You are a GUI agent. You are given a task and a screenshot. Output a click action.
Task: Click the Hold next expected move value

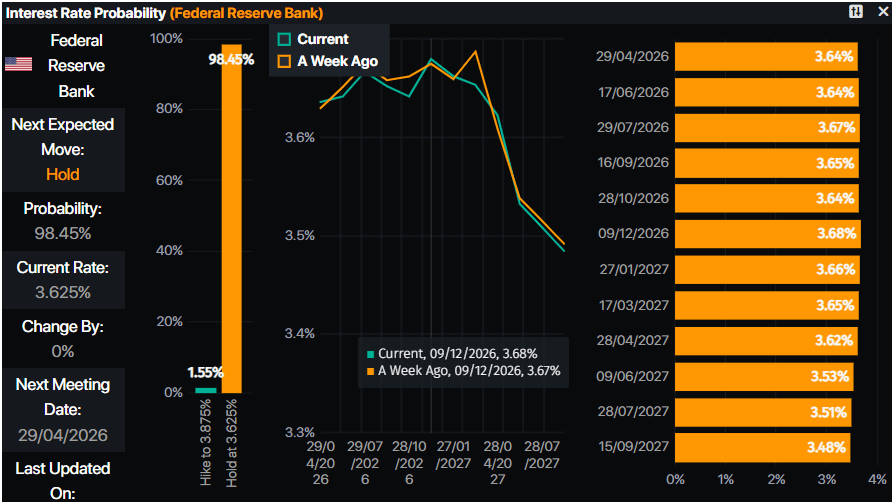(62, 174)
